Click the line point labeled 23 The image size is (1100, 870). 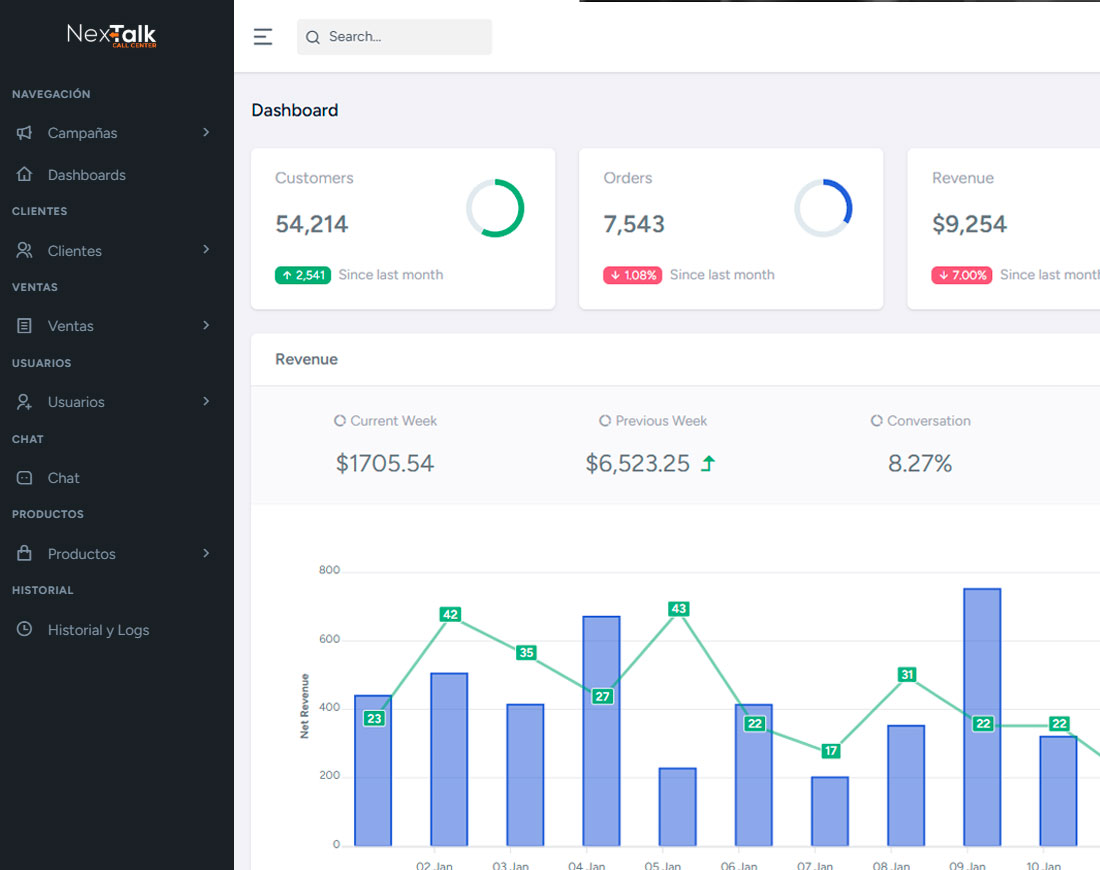click(374, 718)
